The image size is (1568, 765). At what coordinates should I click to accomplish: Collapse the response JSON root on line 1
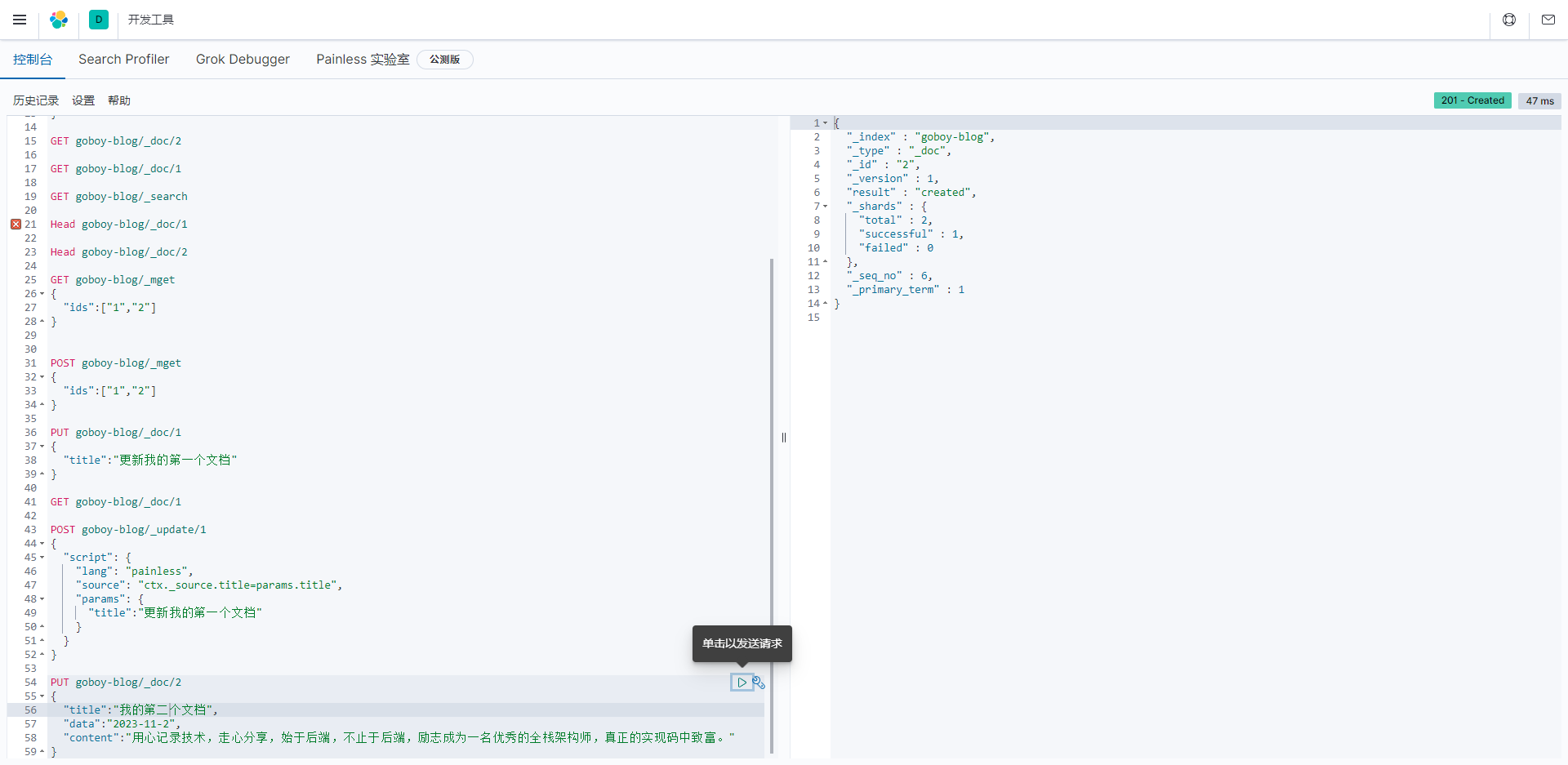(826, 123)
